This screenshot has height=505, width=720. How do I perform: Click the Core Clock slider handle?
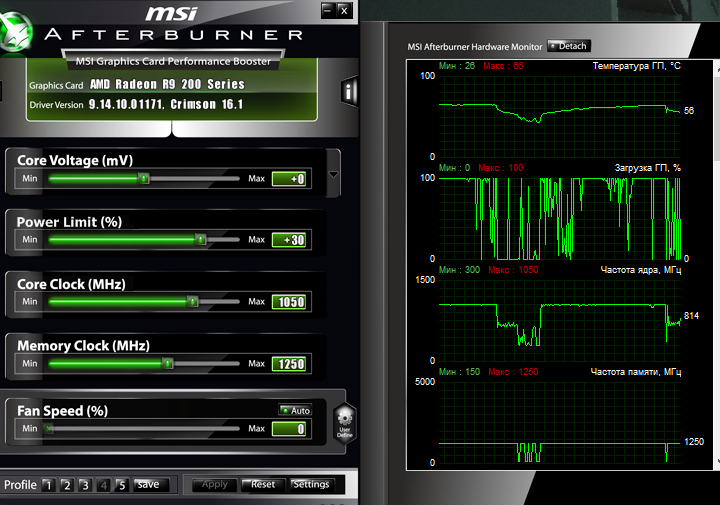coord(193,302)
